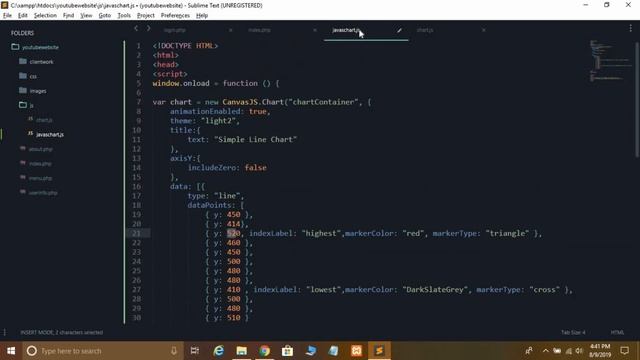
Task: Launch Internet Explorer from taskbar
Action: (219, 351)
